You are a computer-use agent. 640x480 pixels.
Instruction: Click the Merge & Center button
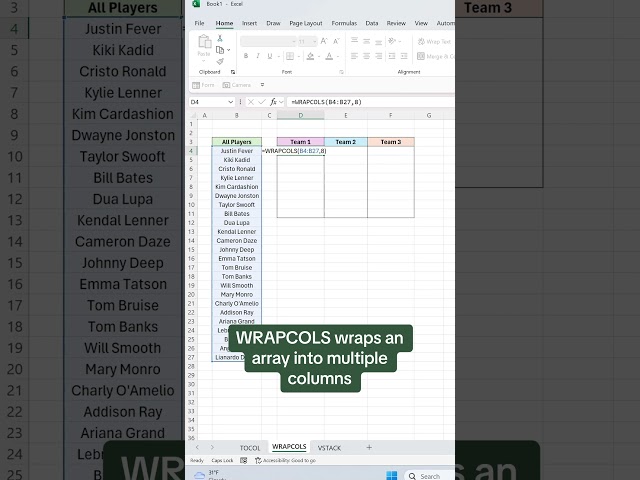pos(435,56)
